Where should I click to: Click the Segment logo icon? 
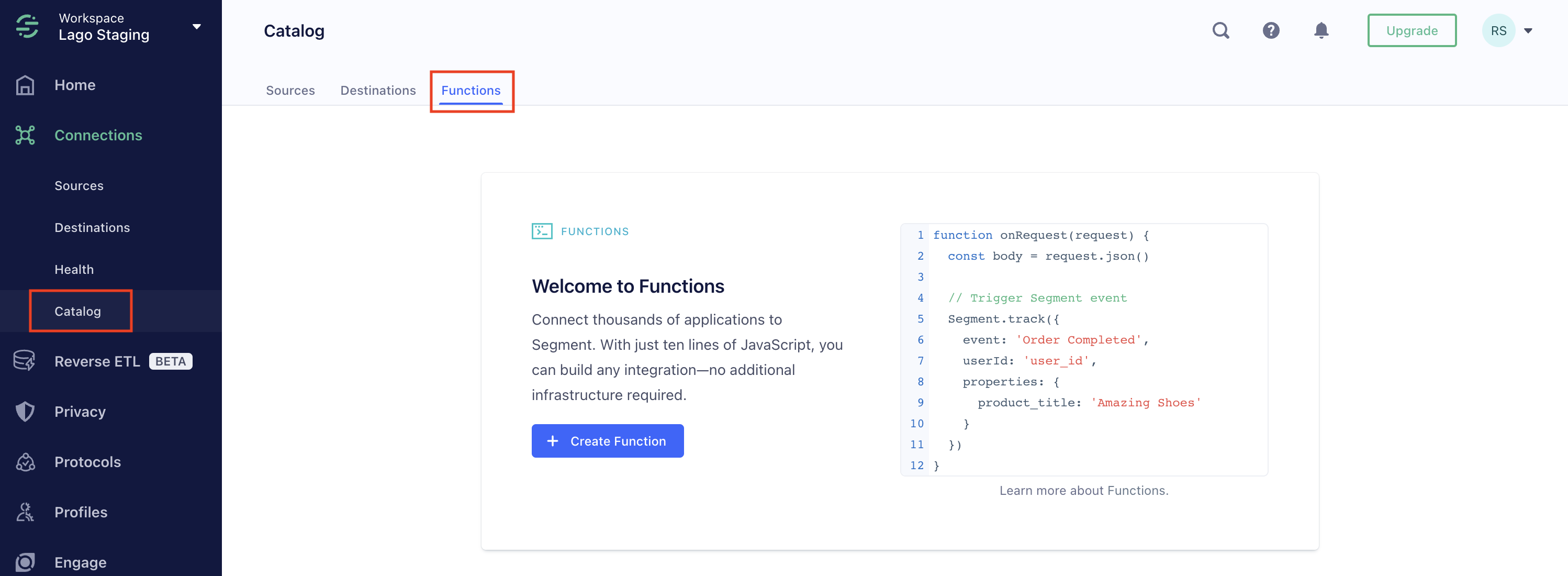[x=27, y=26]
